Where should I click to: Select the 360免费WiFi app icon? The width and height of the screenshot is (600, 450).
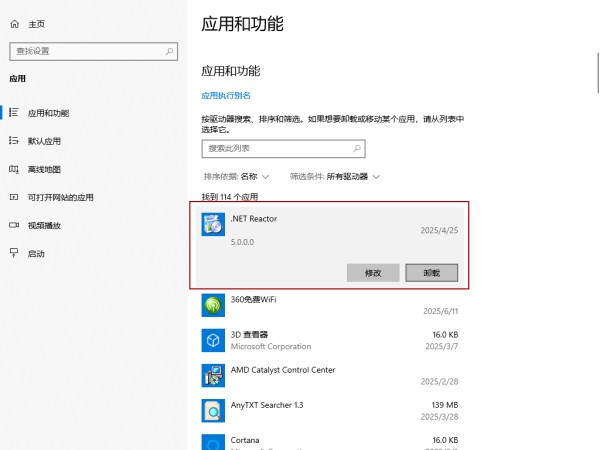pos(213,305)
